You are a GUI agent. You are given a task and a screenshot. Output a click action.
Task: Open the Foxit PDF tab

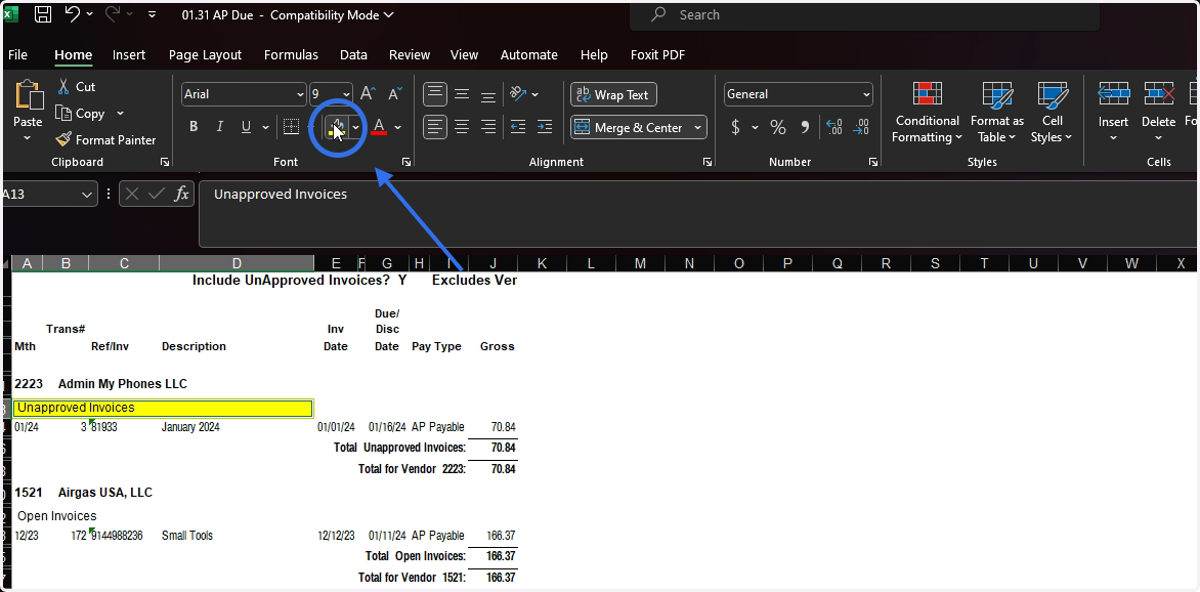658,55
